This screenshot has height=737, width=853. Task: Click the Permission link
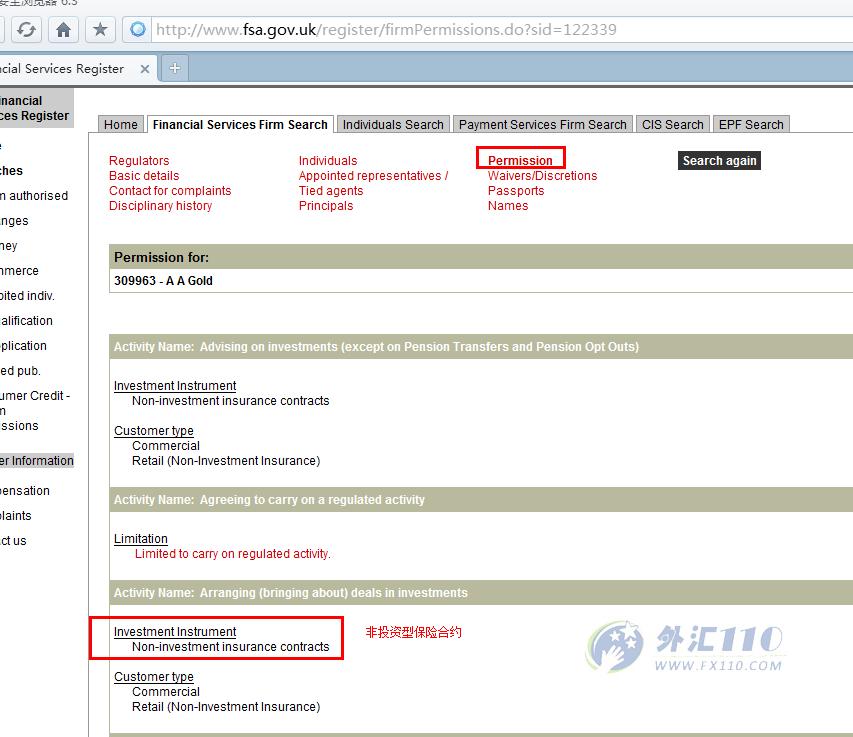[x=520, y=160]
